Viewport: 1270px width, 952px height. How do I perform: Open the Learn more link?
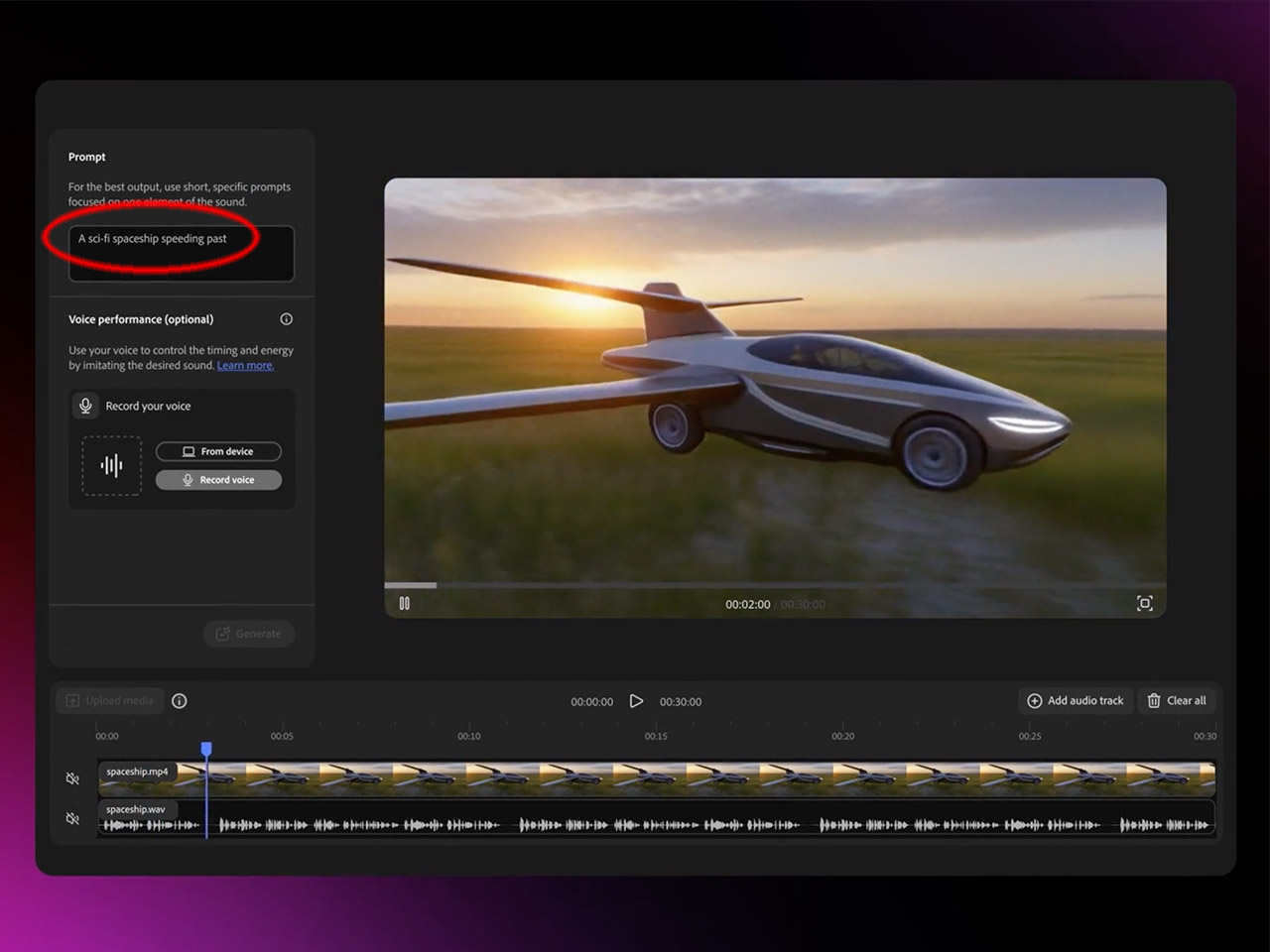click(x=245, y=366)
